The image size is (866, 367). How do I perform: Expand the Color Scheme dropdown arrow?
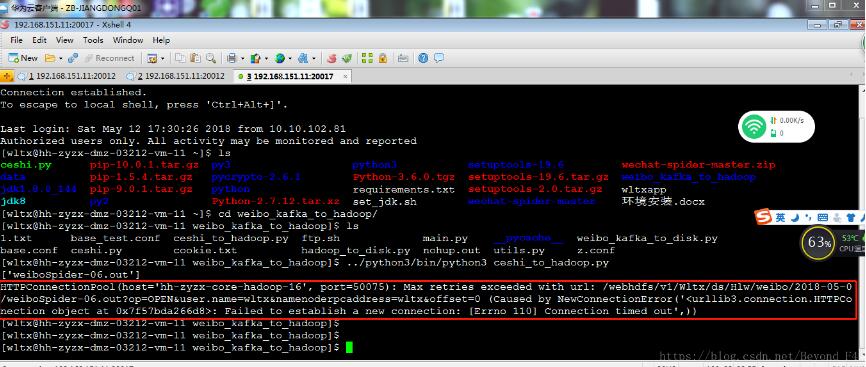coord(266,58)
